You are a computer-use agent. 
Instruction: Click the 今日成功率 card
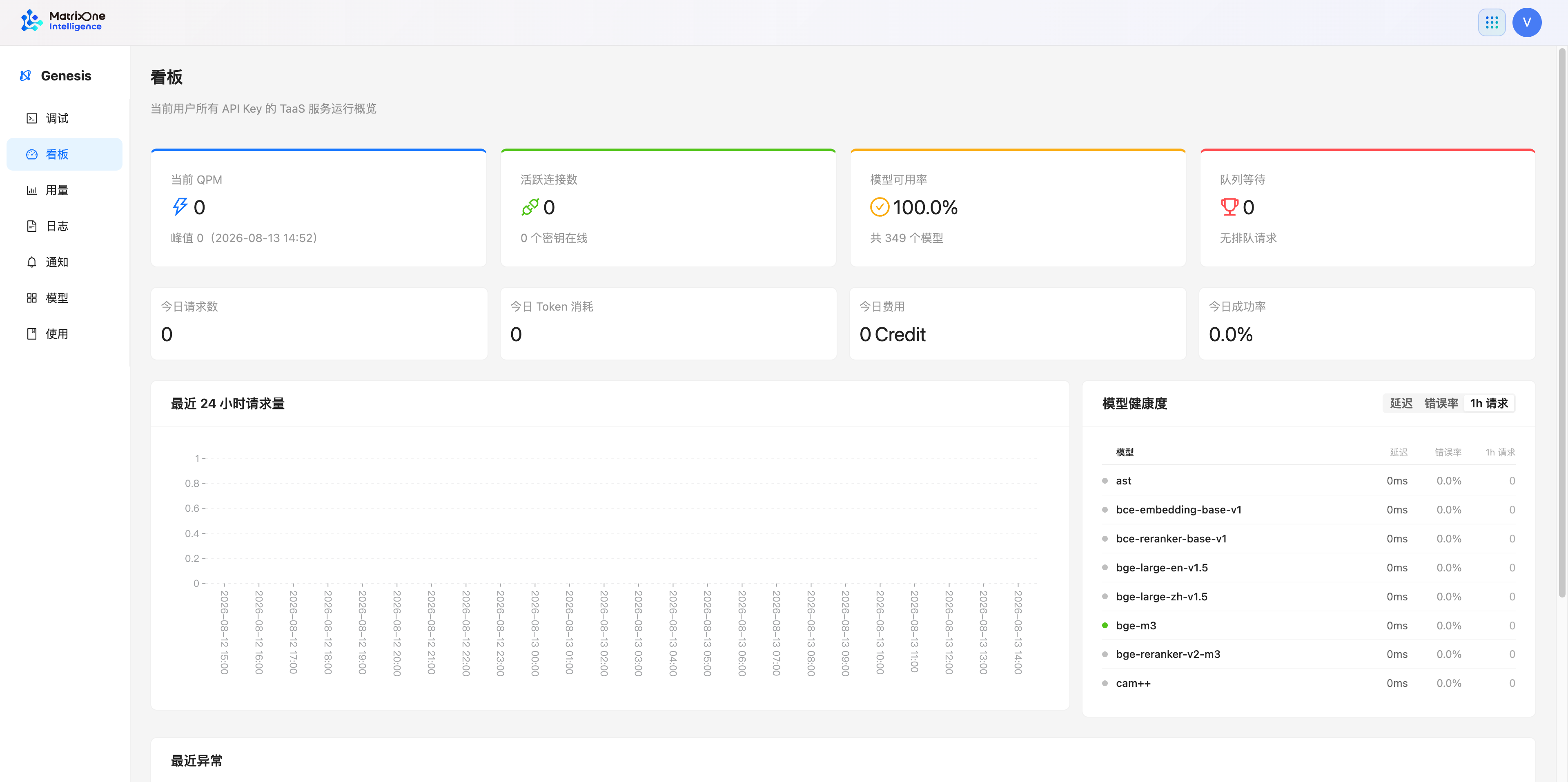point(1367,324)
